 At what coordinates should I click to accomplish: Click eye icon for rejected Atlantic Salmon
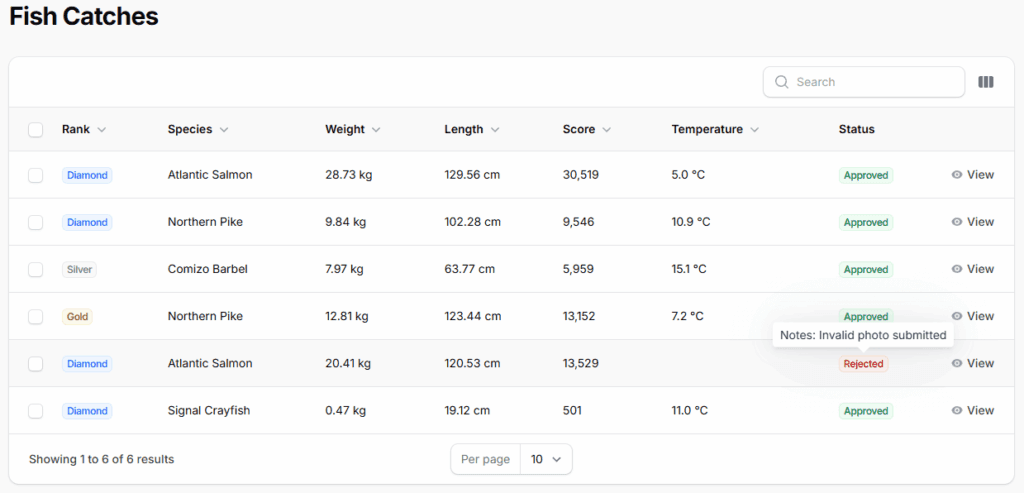pos(957,364)
